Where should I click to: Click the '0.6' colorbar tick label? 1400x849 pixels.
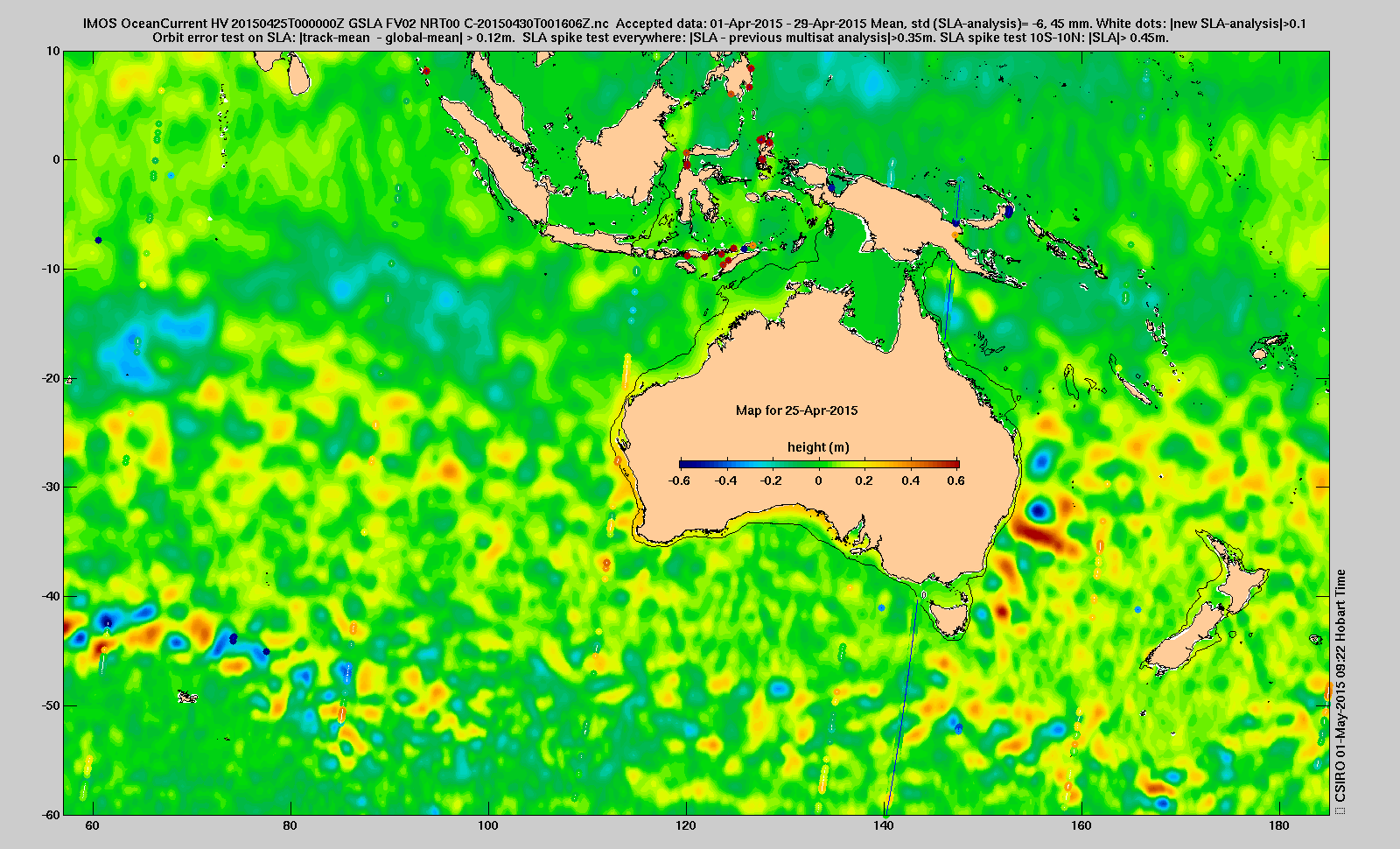click(x=955, y=481)
